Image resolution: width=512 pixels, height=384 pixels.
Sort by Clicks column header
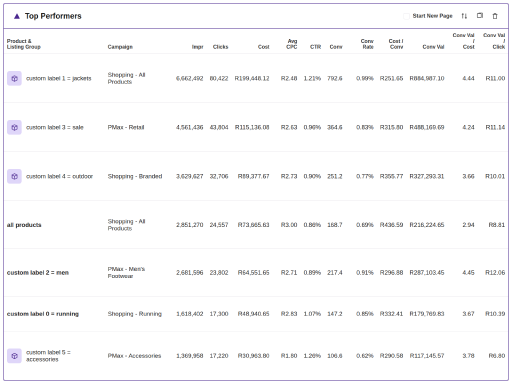point(220,47)
